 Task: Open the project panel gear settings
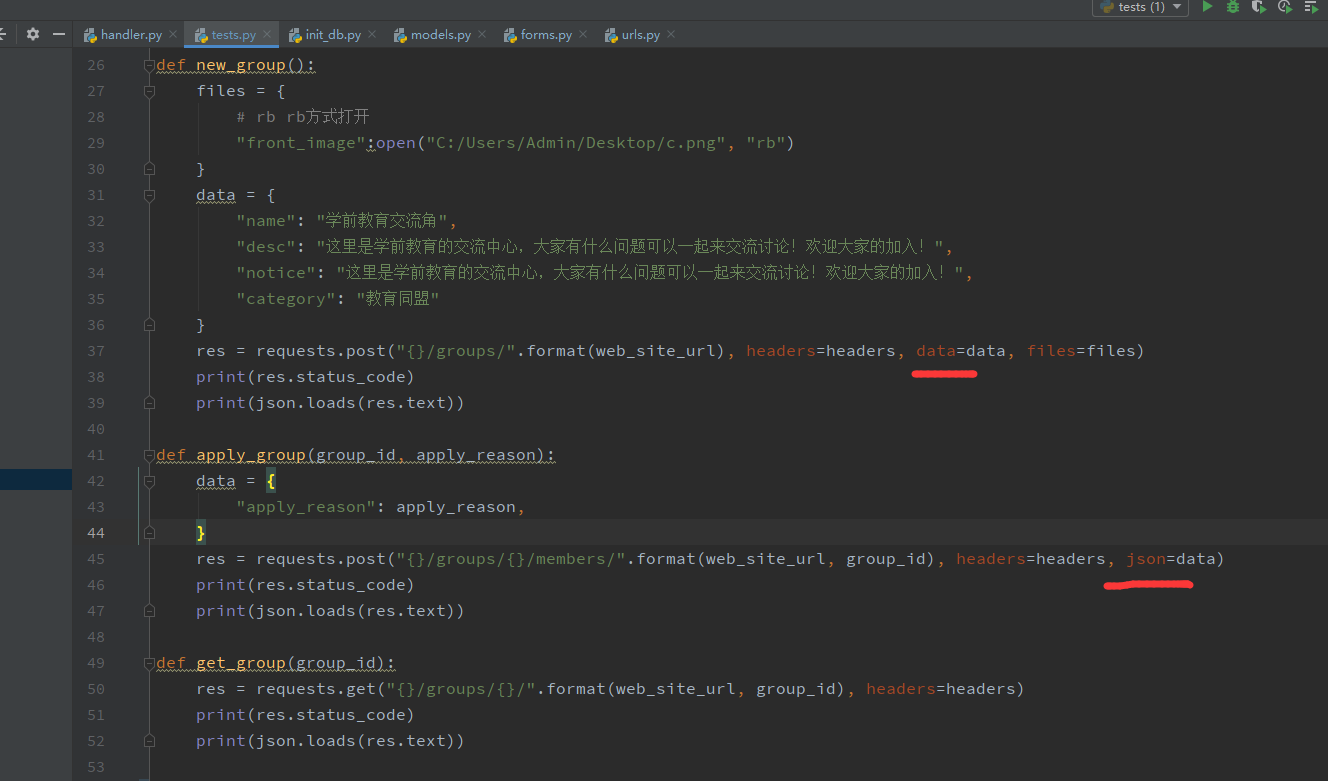tap(33, 34)
